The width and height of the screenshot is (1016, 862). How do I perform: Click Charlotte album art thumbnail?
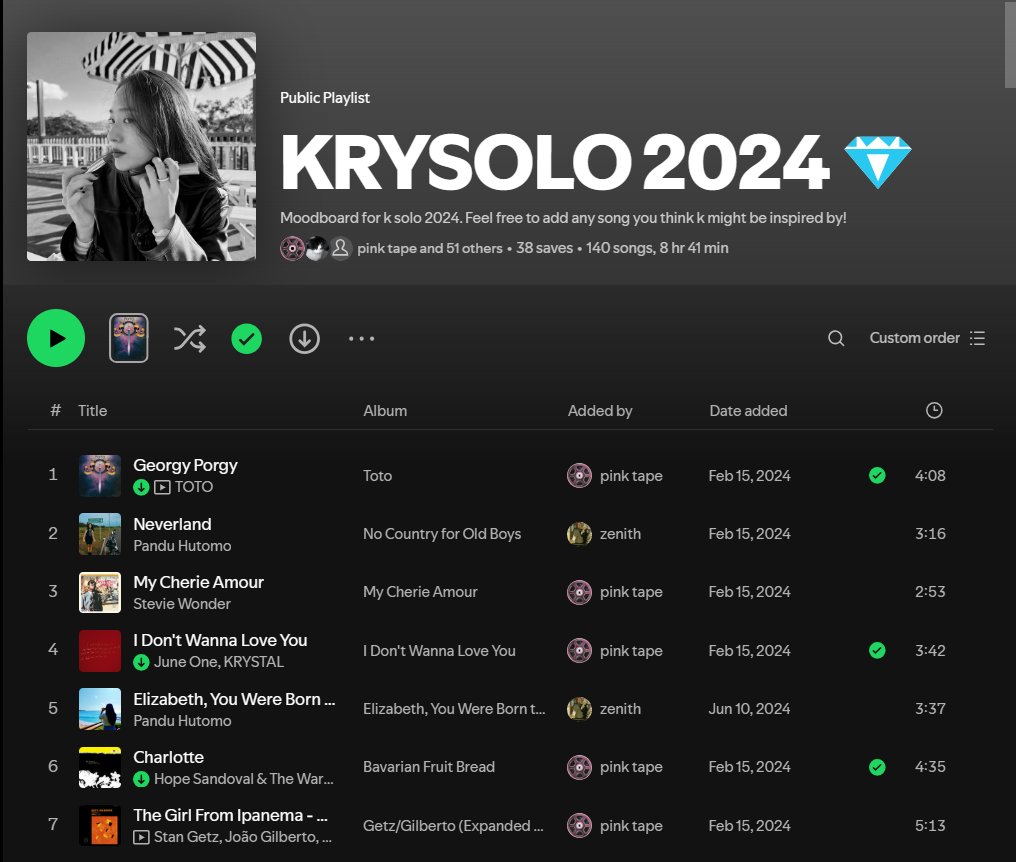100,767
